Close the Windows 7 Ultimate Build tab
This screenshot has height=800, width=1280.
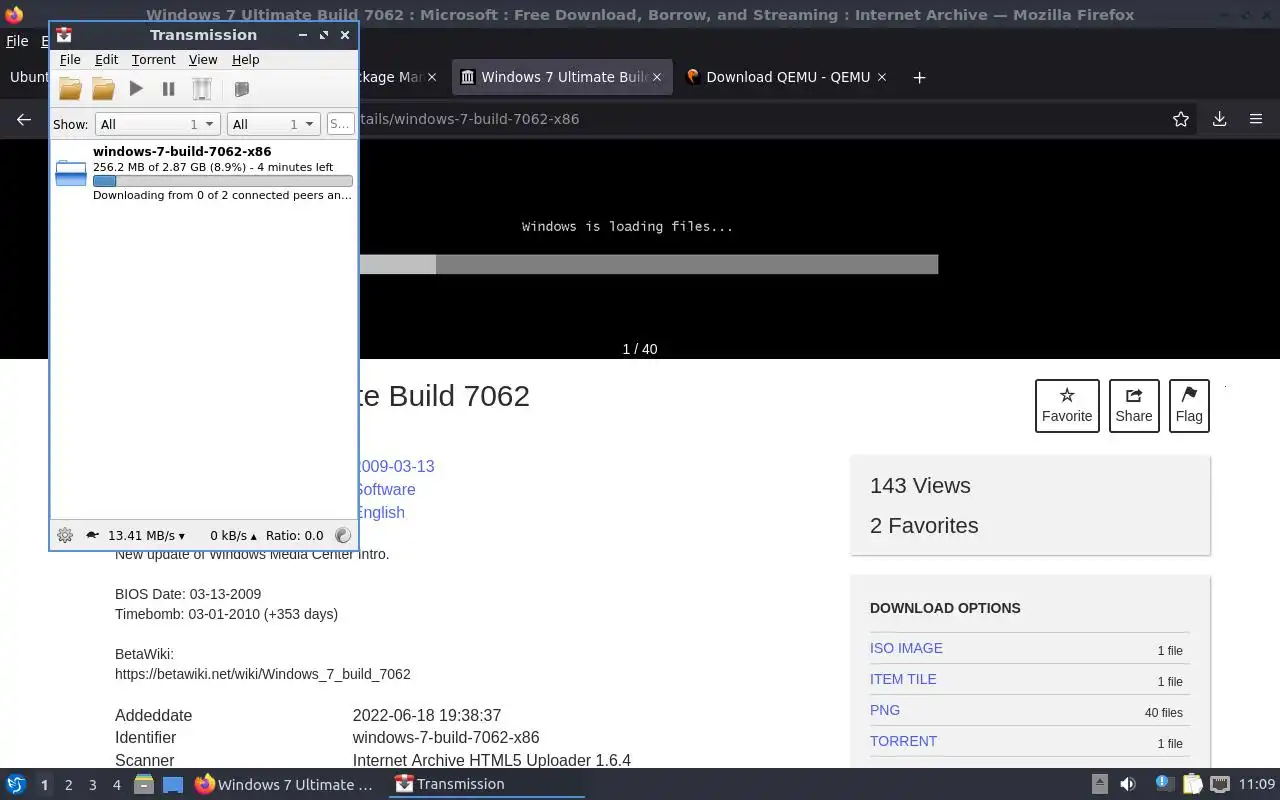[x=657, y=77]
